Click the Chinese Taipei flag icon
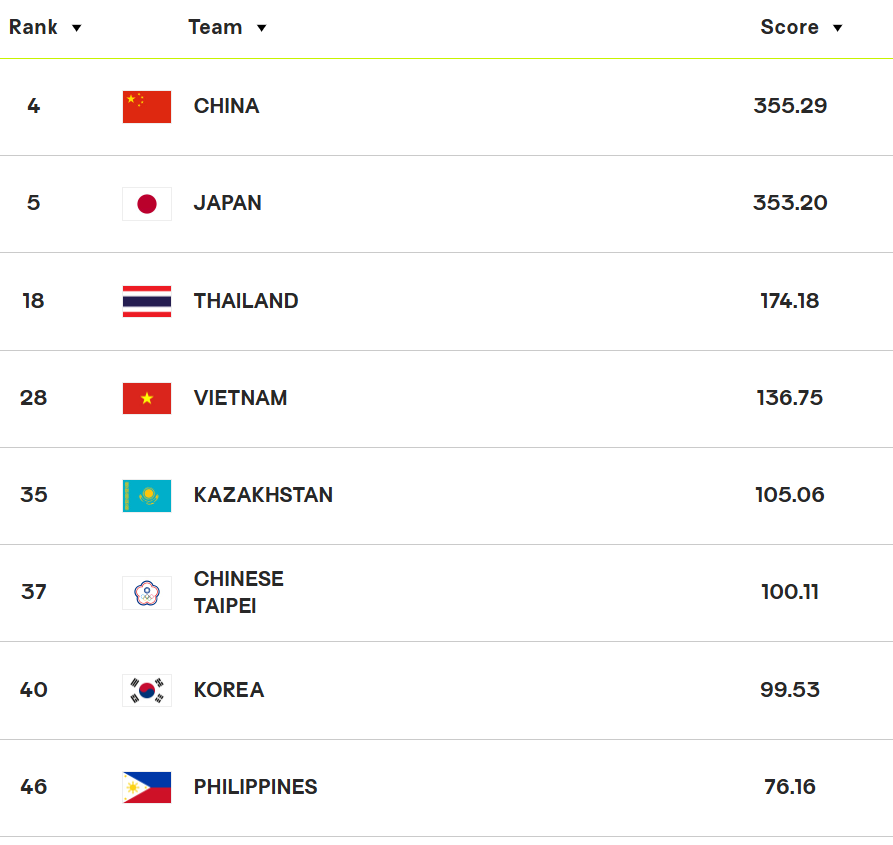Image resolution: width=893 pixels, height=845 pixels. coord(147,593)
